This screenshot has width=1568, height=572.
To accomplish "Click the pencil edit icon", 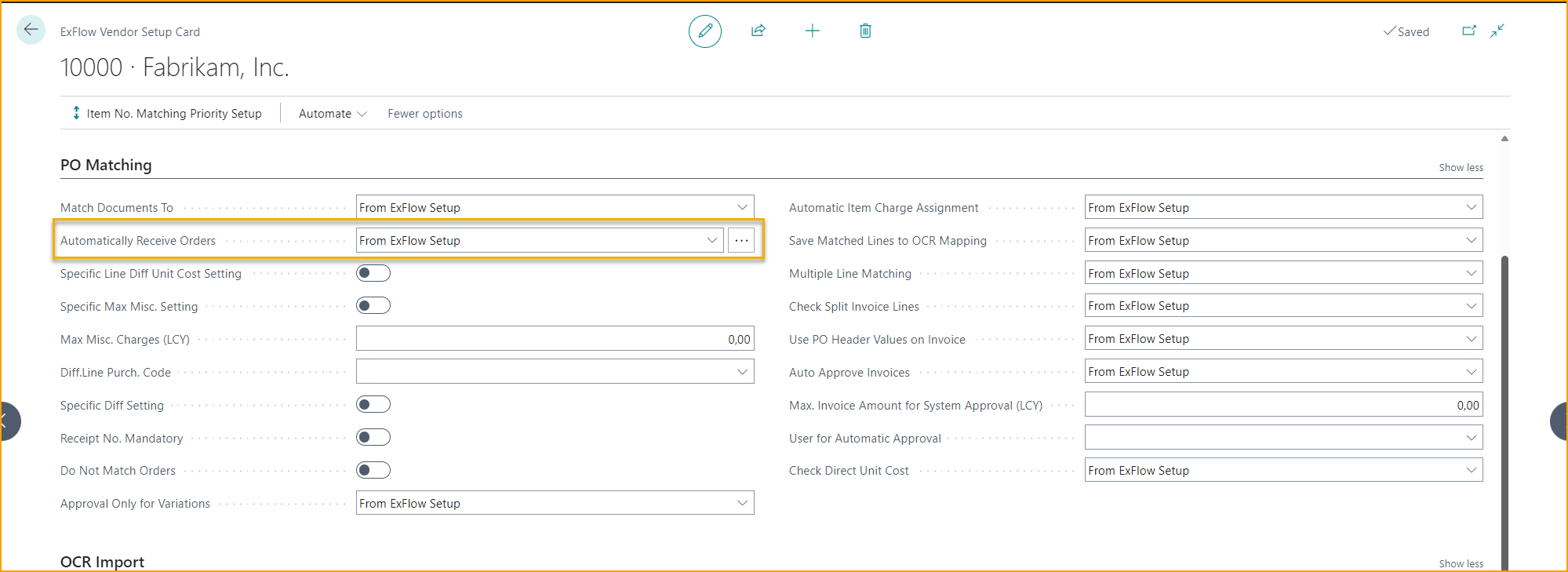I will (705, 31).
